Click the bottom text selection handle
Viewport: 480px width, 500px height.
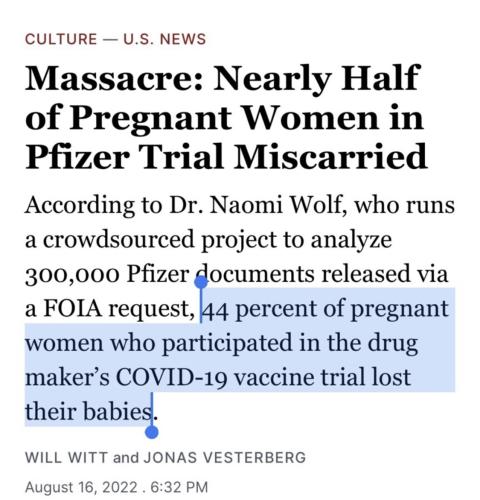(152, 432)
